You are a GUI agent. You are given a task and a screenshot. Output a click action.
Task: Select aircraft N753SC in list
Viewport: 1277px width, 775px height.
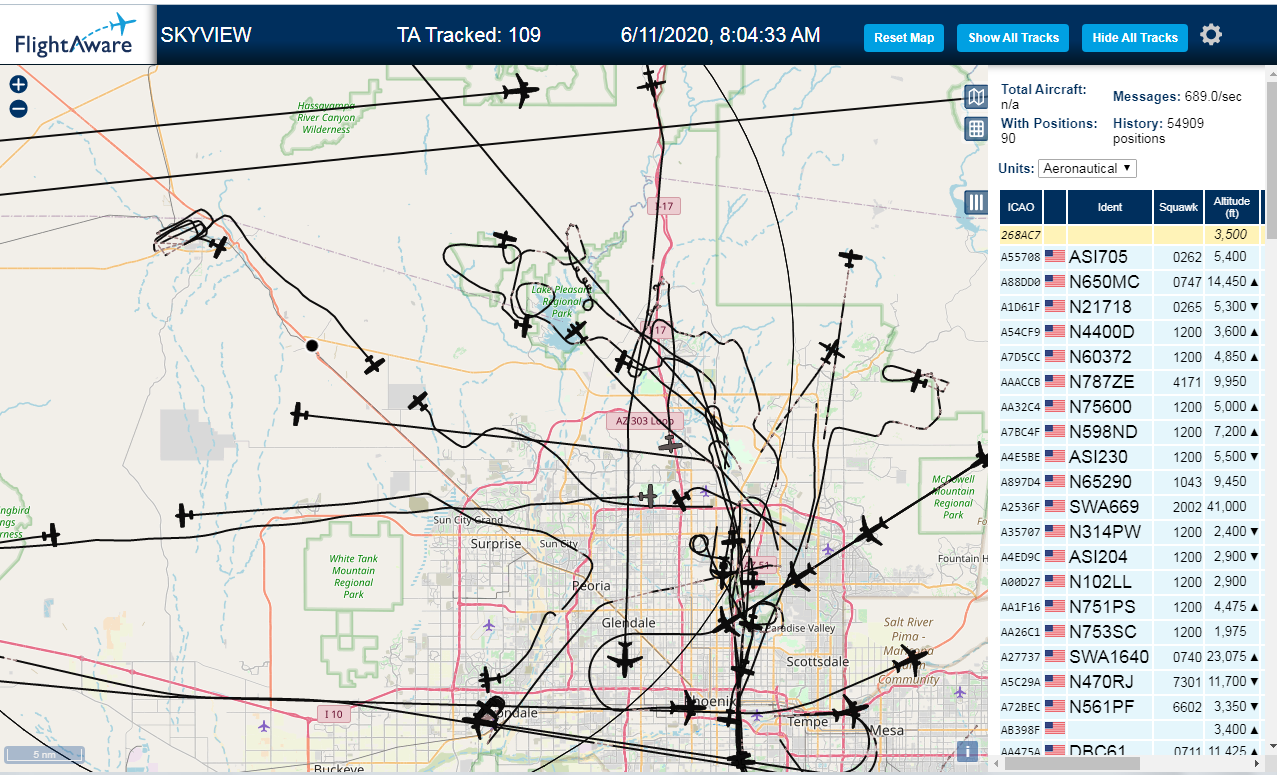[1132, 632]
